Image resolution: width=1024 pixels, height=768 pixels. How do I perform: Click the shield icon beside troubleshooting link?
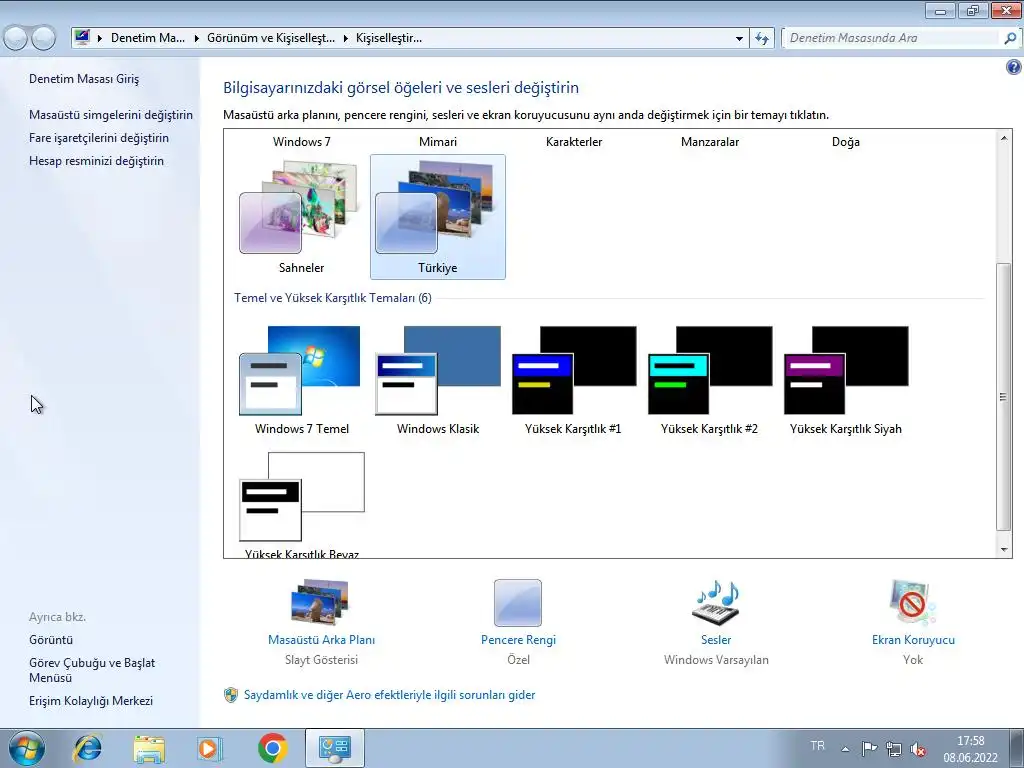(x=231, y=695)
